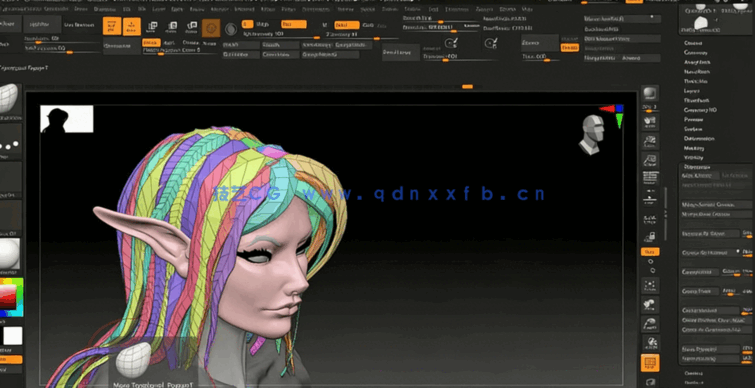Select the Rotate transform icon on top shelf
Screen dimensions: 755x388
[x=191, y=26]
